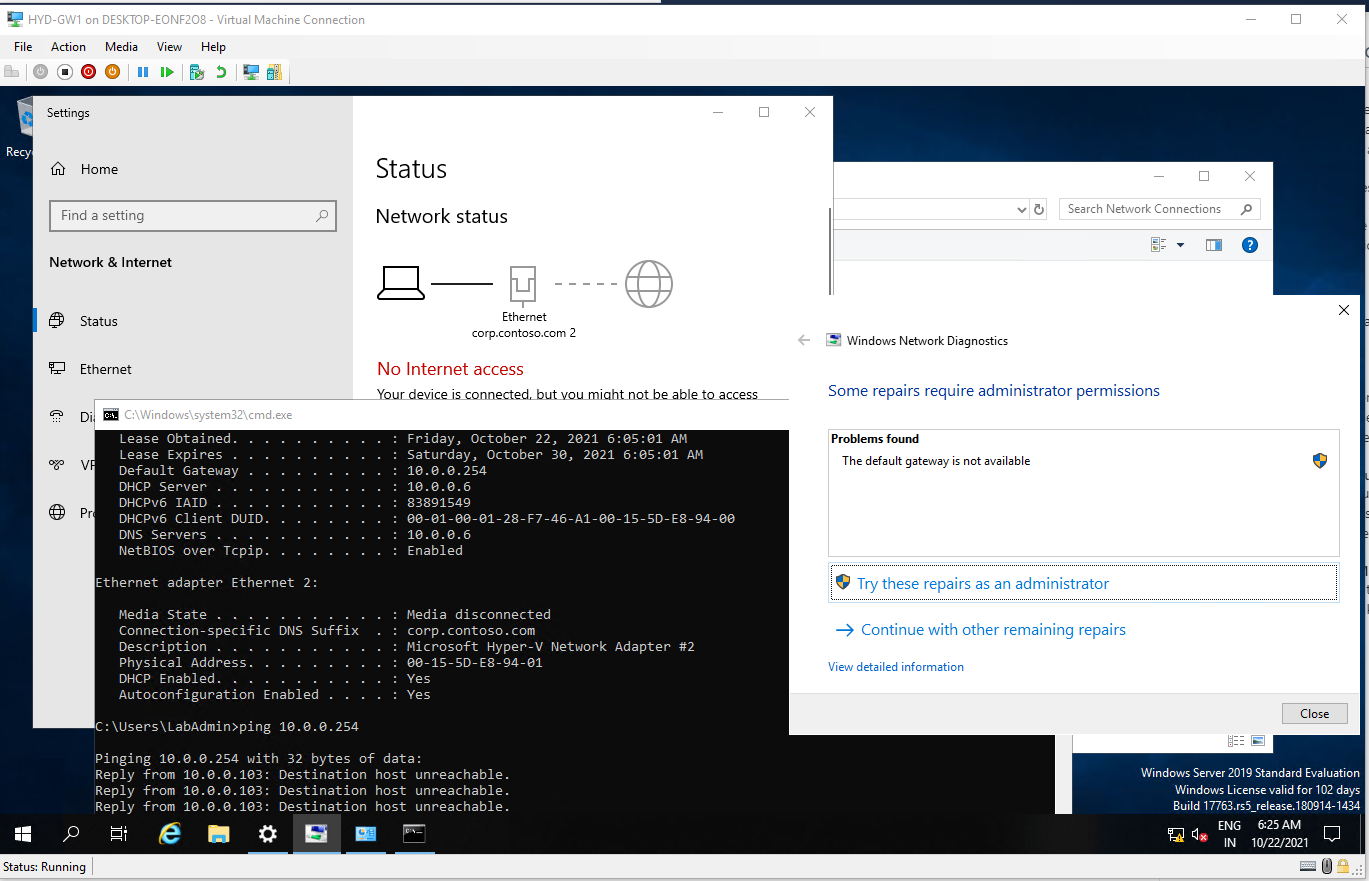Open Task View from taskbar
The height and width of the screenshot is (881, 1369).
(119, 833)
